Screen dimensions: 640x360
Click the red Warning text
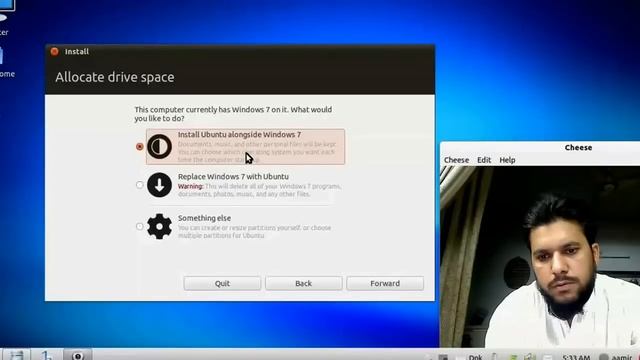(x=191, y=186)
